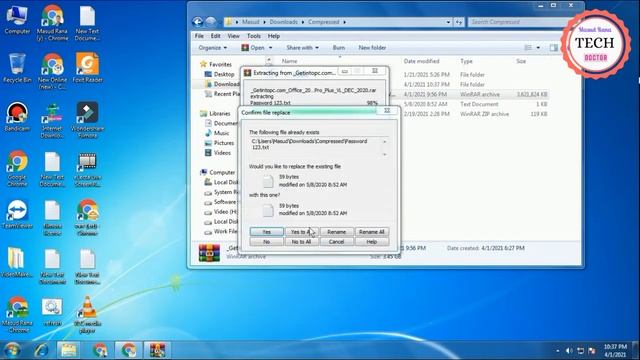Select the TeamViewer desktop shortcut
Screen dimensions: 640x360
pos(17,214)
